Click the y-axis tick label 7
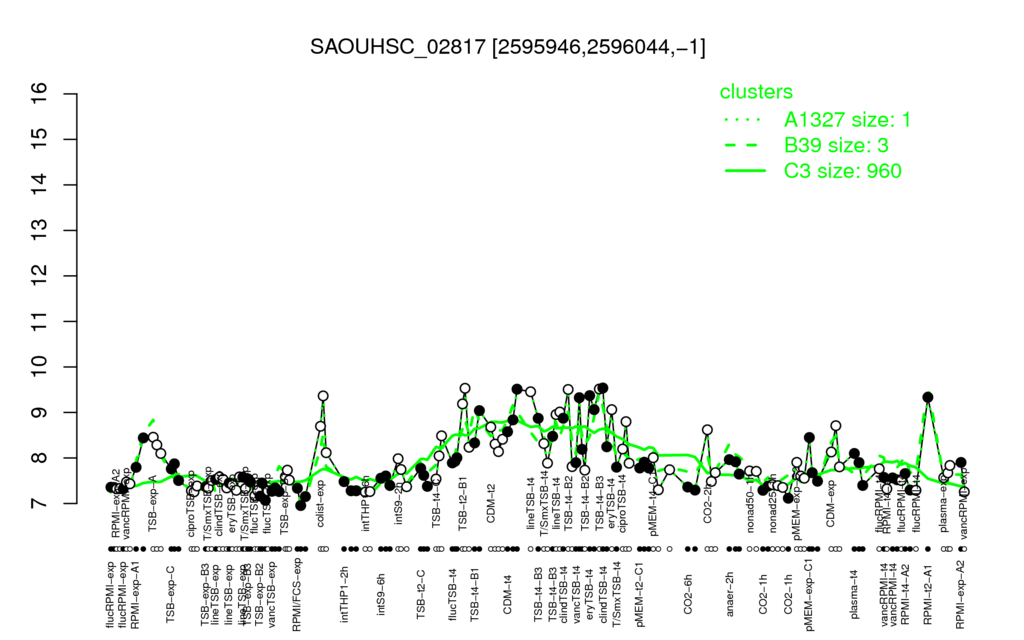Screen dimensions: 1024x640 pyautogui.click(x=40, y=504)
